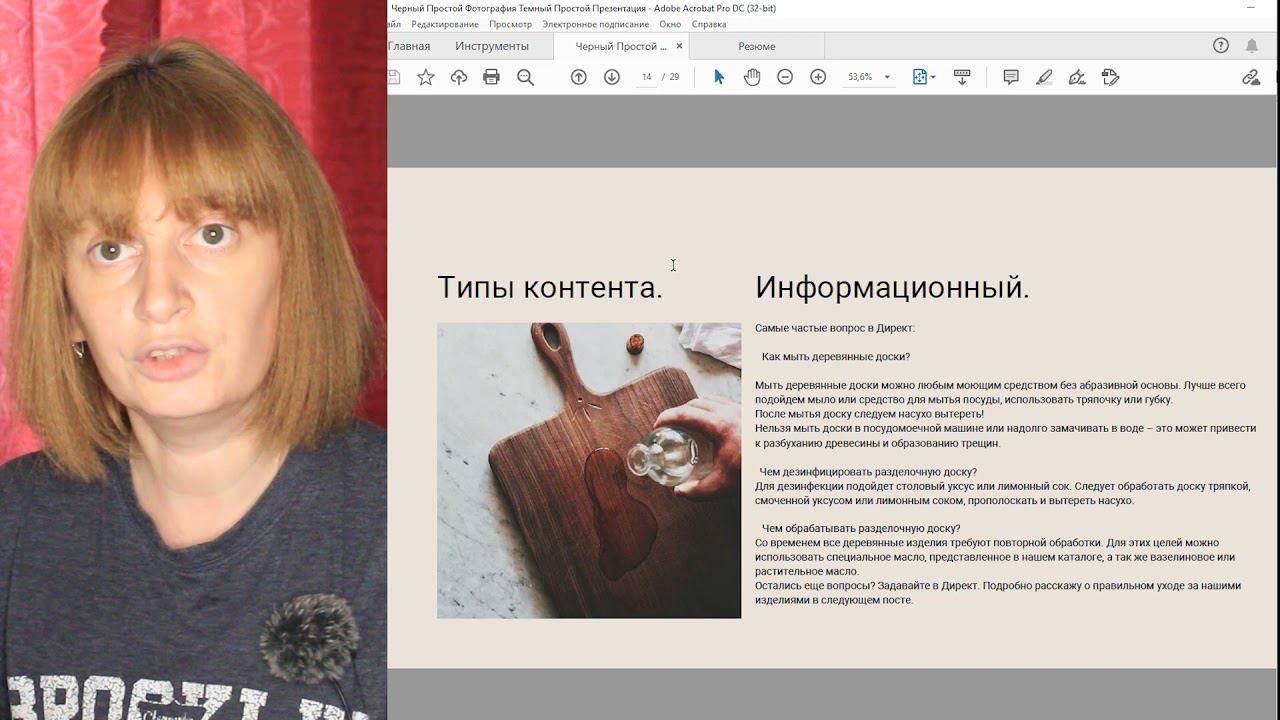Activate the hand pan tool

point(752,77)
